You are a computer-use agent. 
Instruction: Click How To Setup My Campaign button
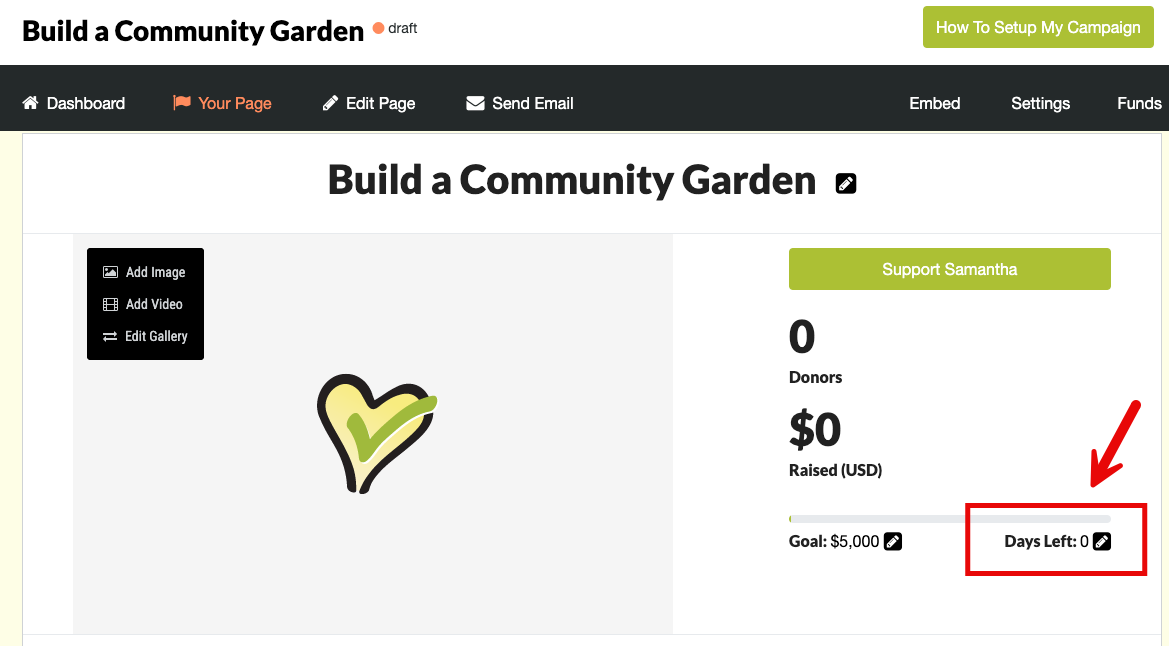coord(1038,28)
